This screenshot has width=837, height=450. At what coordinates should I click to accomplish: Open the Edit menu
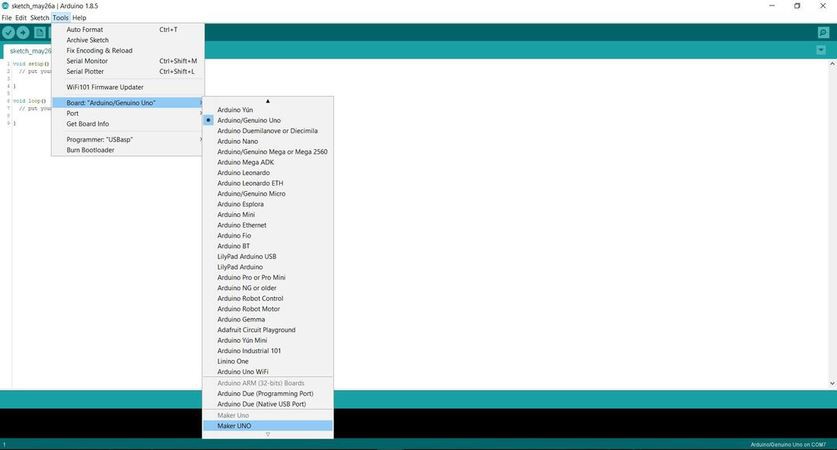[x=21, y=18]
